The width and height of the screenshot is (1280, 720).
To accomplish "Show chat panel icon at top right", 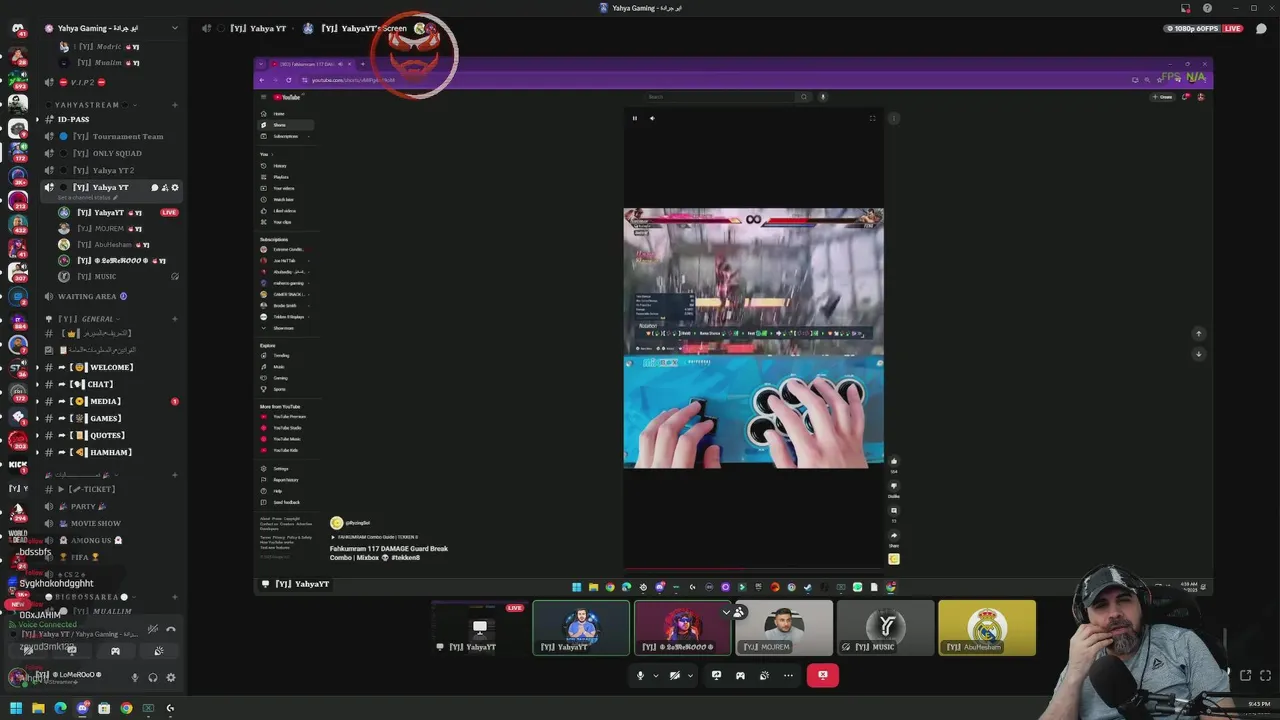I will (x=1261, y=28).
